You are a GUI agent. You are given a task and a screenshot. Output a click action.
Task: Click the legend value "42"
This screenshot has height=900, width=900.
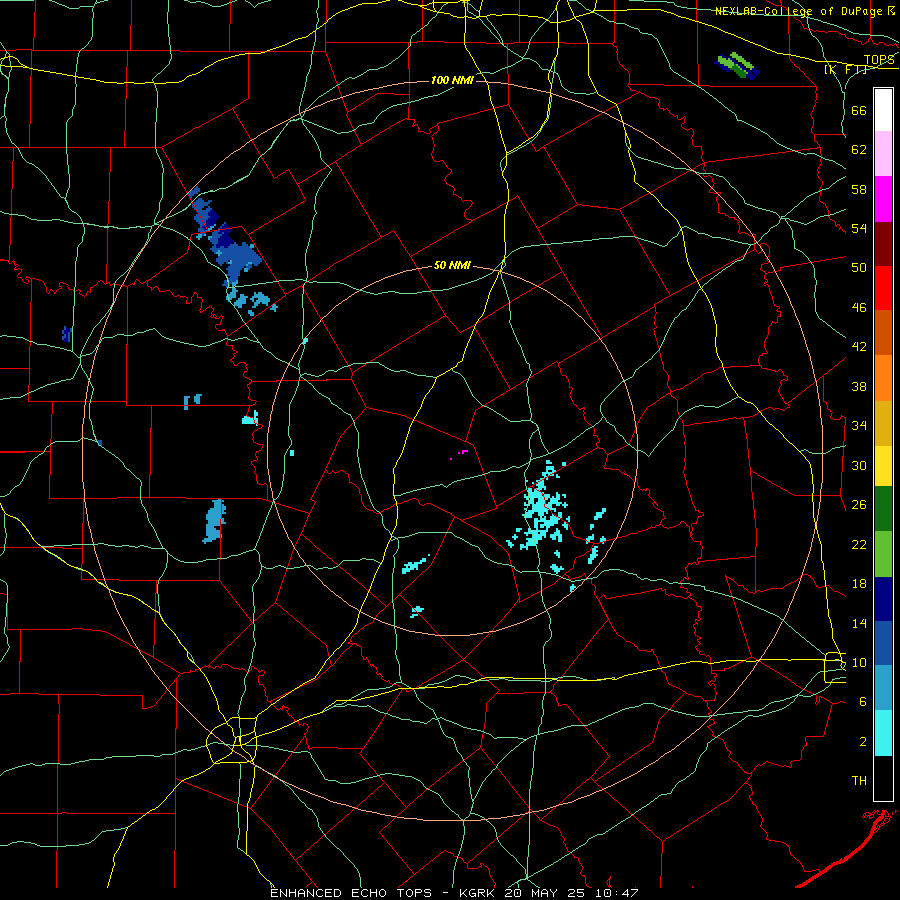pyautogui.click(x=859, y=347)
